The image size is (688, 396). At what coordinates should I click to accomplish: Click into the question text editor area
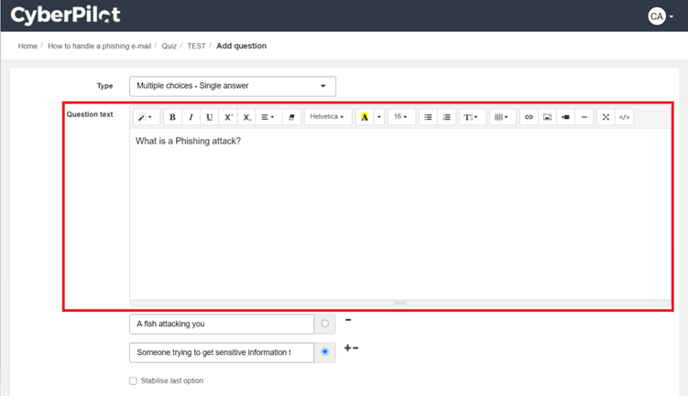pos(400,215)
